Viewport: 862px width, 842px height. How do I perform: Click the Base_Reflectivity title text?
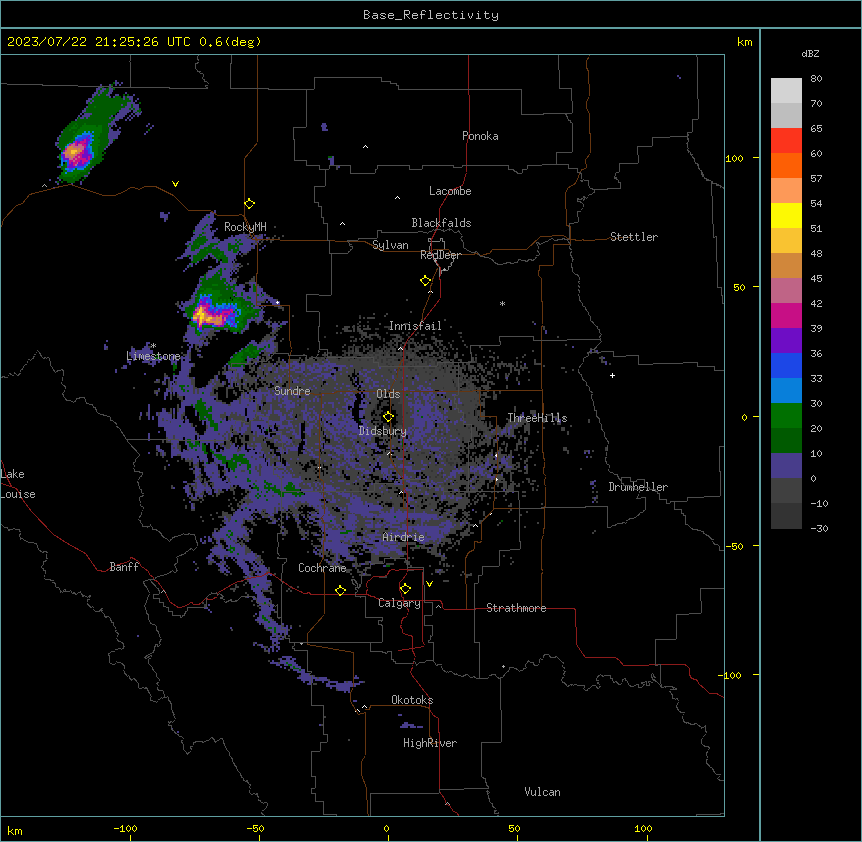(x=431, y=15)
